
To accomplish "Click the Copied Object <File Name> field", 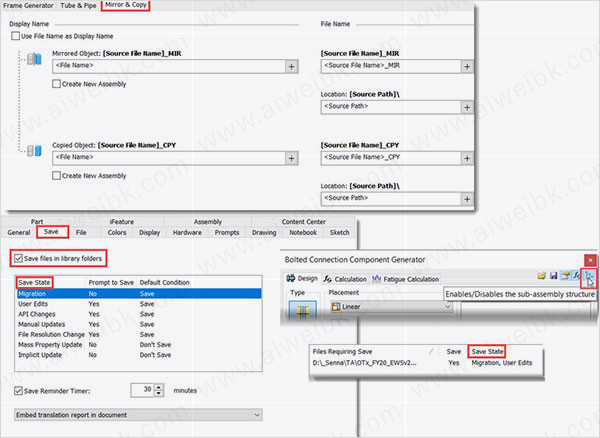I will [x=169, y=158].
